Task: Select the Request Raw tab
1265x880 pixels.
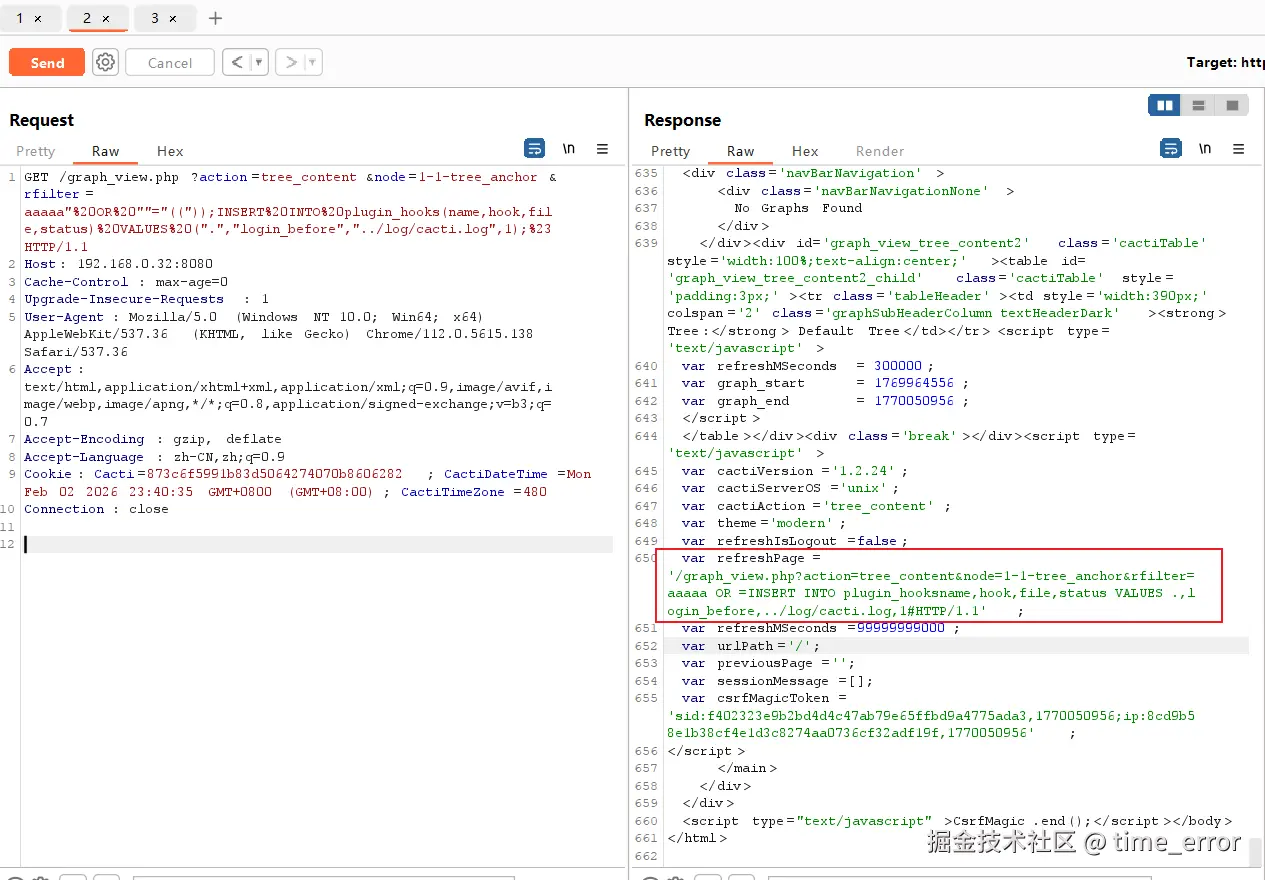Action: pos(106,151)
